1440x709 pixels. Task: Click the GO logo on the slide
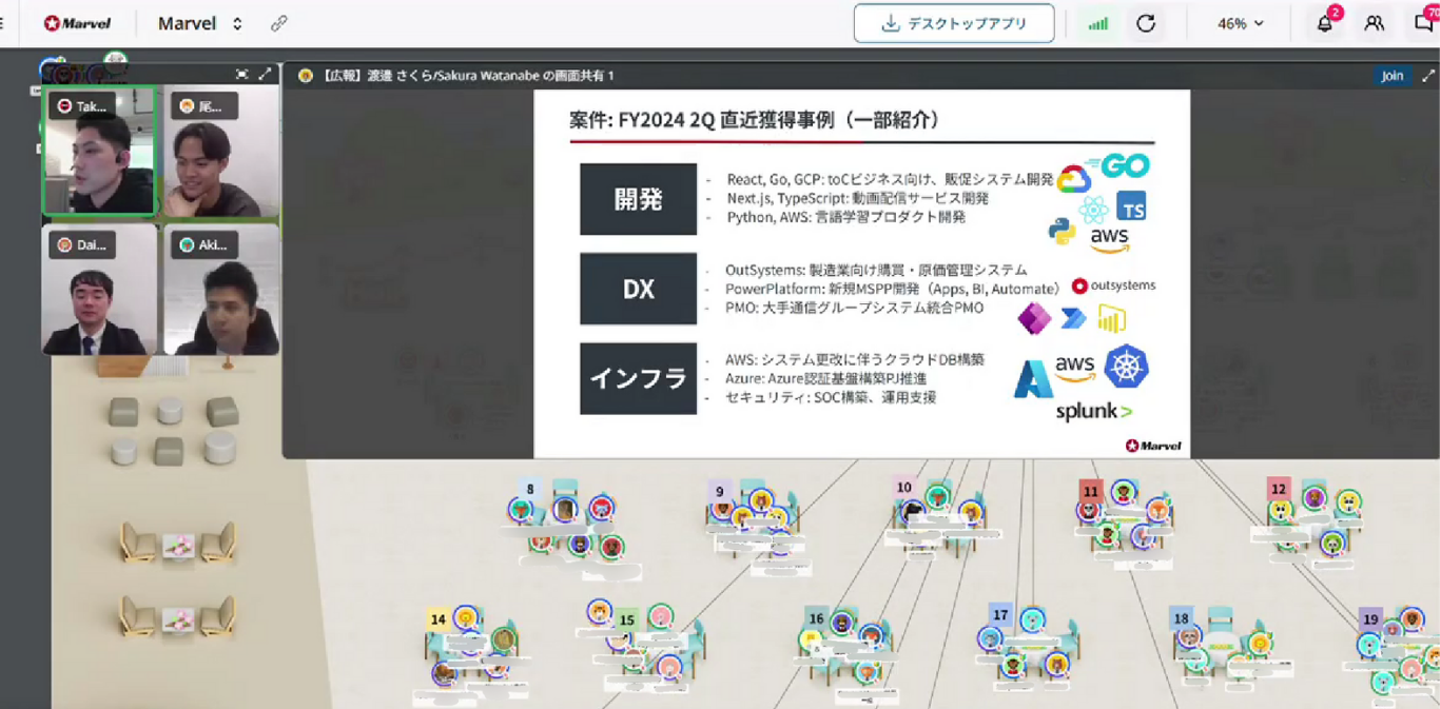(x=1120, y=166)
